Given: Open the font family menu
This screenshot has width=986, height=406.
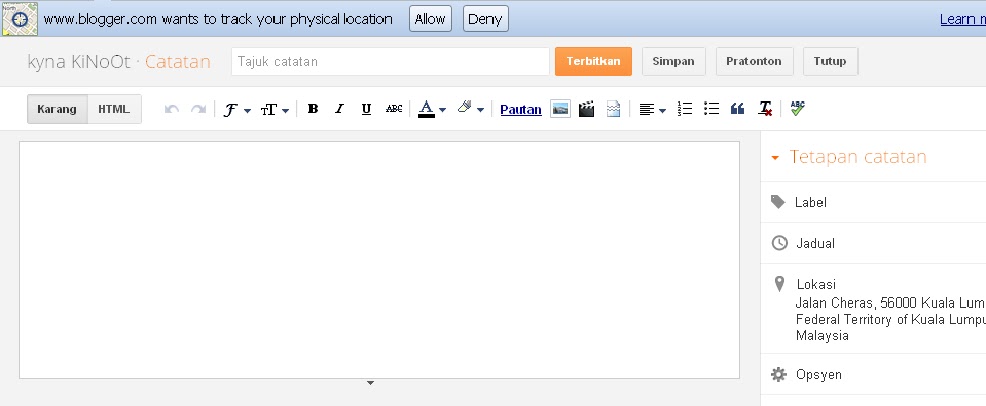Looking at the screenshot, I should 237,109.
